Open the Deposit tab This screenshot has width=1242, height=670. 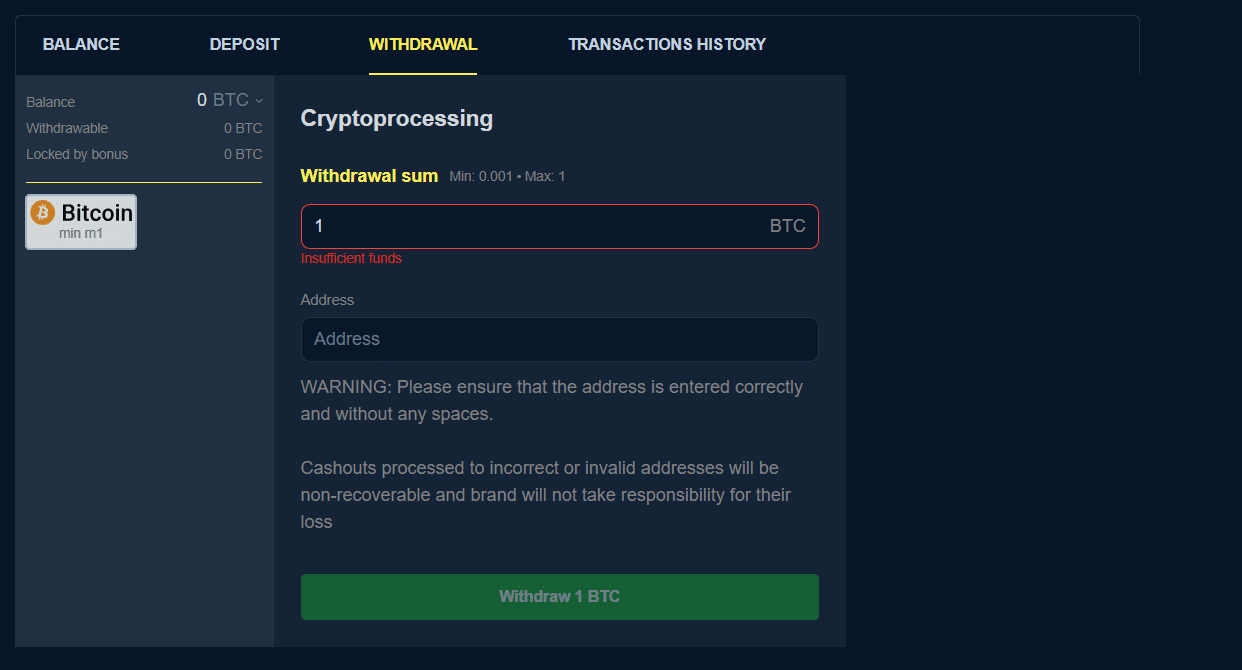click(x=244, y=44)
